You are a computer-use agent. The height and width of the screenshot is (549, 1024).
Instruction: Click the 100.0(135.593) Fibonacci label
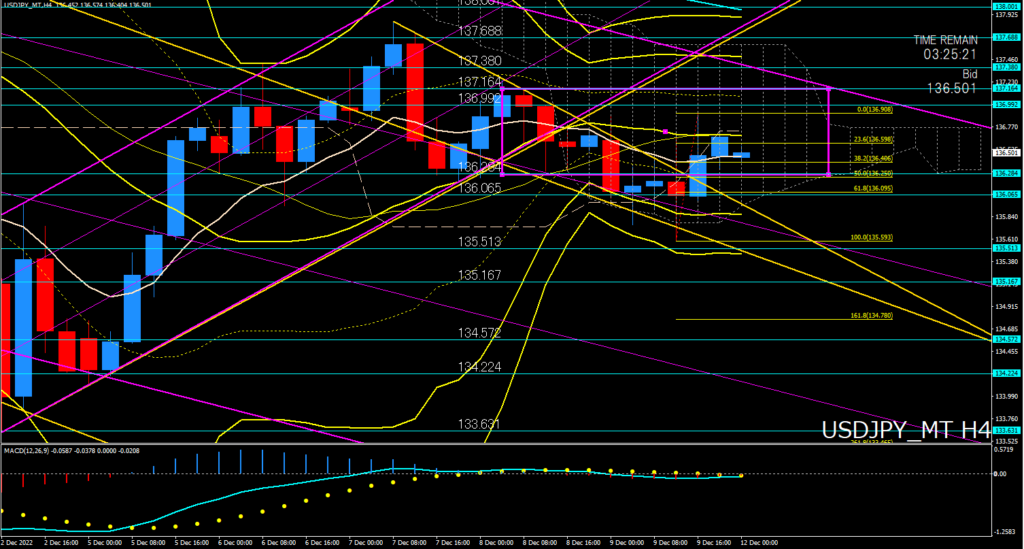(x=872, y=238)
